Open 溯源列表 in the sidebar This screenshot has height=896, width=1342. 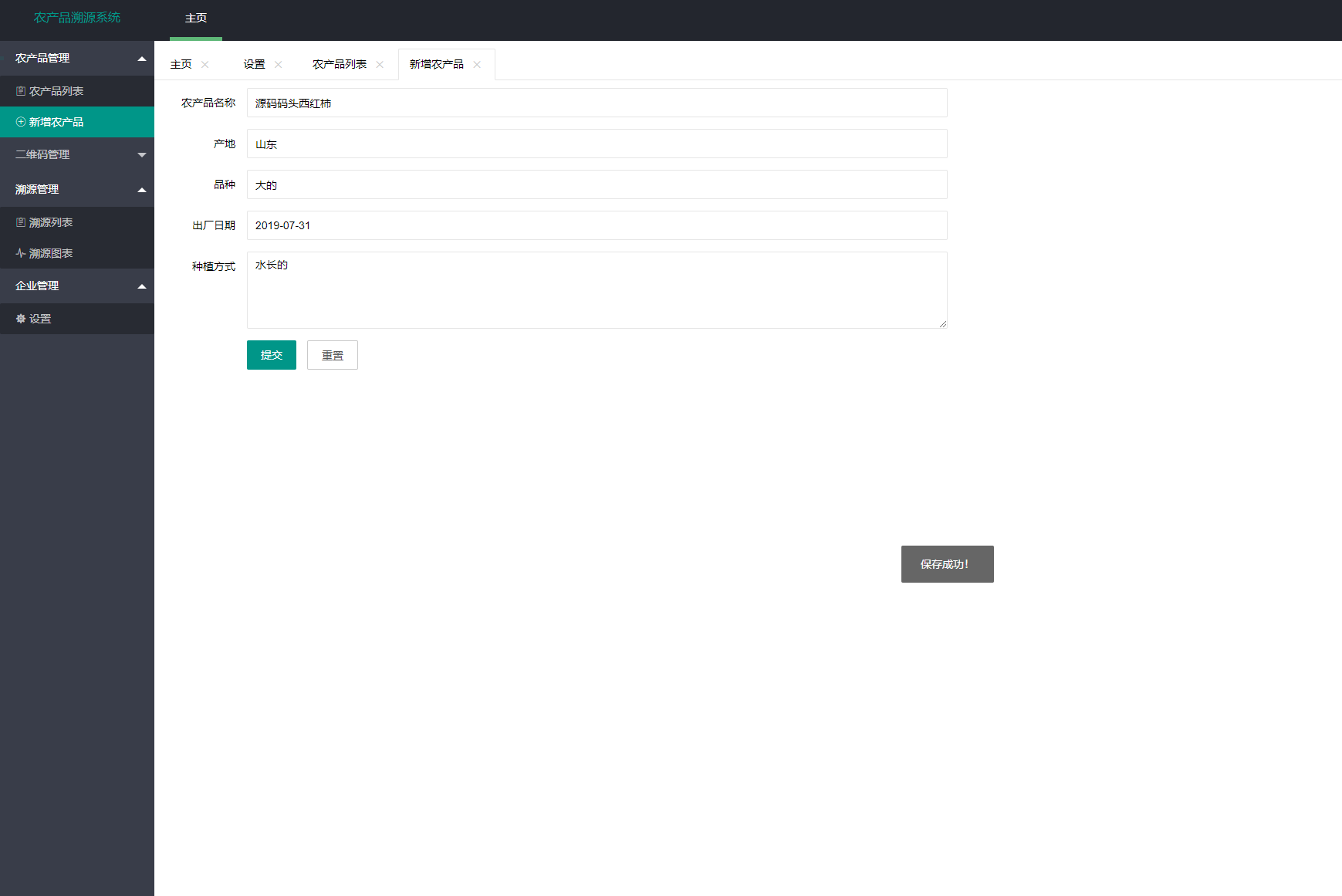coord(77,222)
